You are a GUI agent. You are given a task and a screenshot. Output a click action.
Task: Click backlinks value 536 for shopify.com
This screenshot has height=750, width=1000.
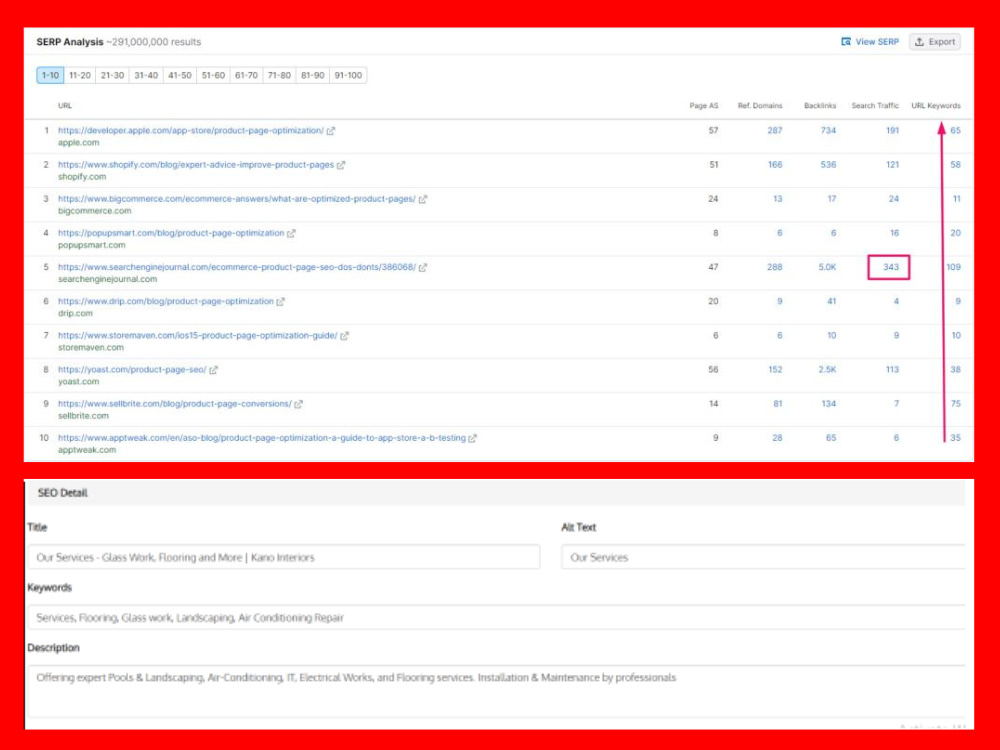828,165
